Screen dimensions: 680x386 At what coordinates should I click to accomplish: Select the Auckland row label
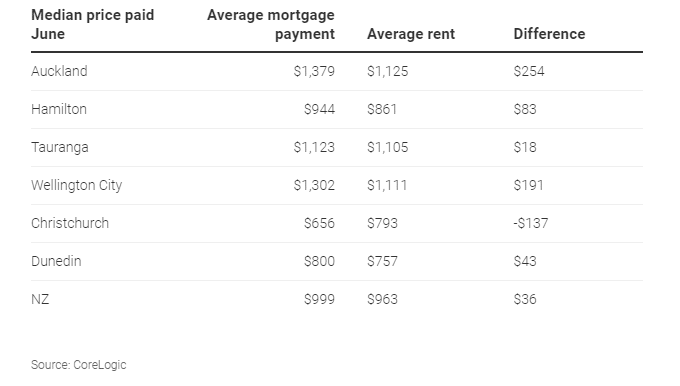tap(59, 71)
